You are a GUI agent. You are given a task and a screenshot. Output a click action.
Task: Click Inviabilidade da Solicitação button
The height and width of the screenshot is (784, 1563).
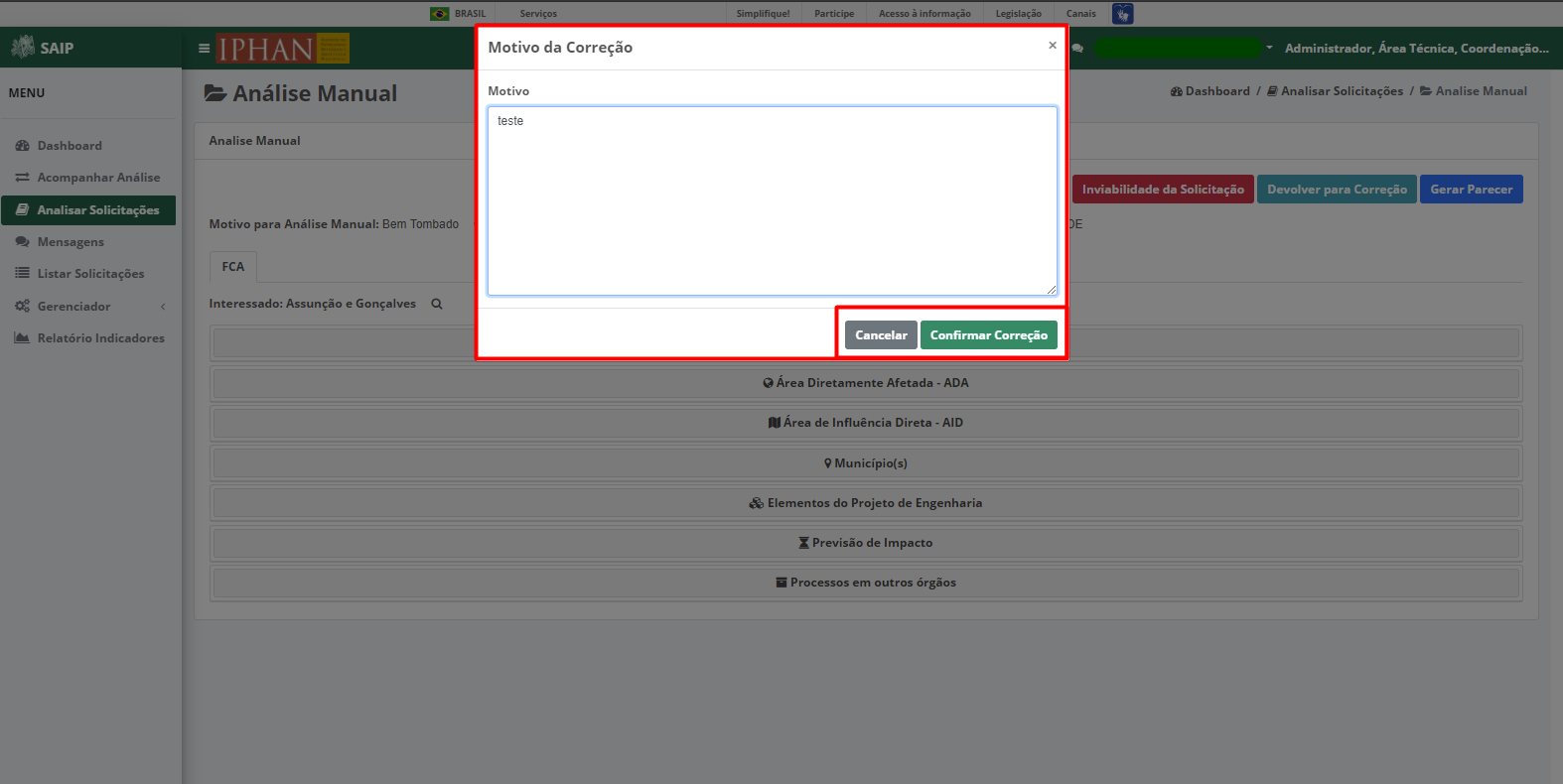pos(1163,190)
